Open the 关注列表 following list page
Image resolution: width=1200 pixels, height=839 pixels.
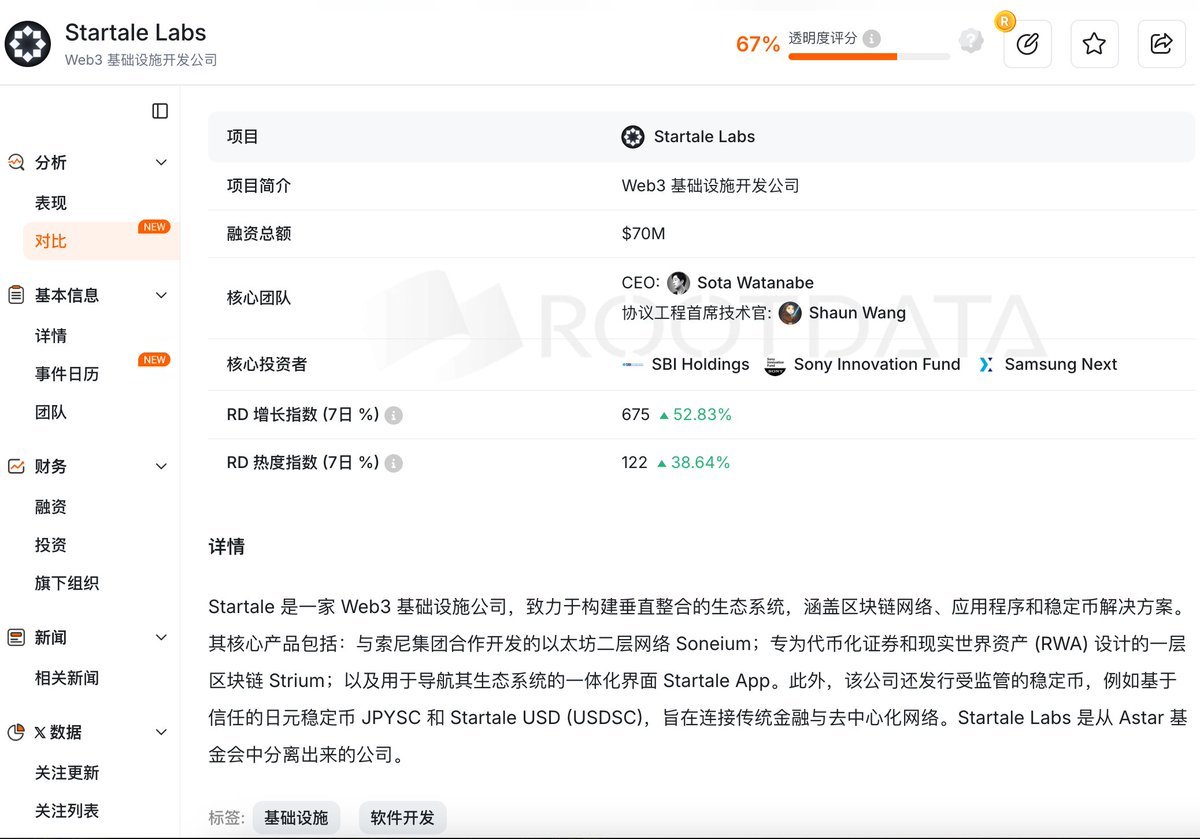click(x=67, y=811)
